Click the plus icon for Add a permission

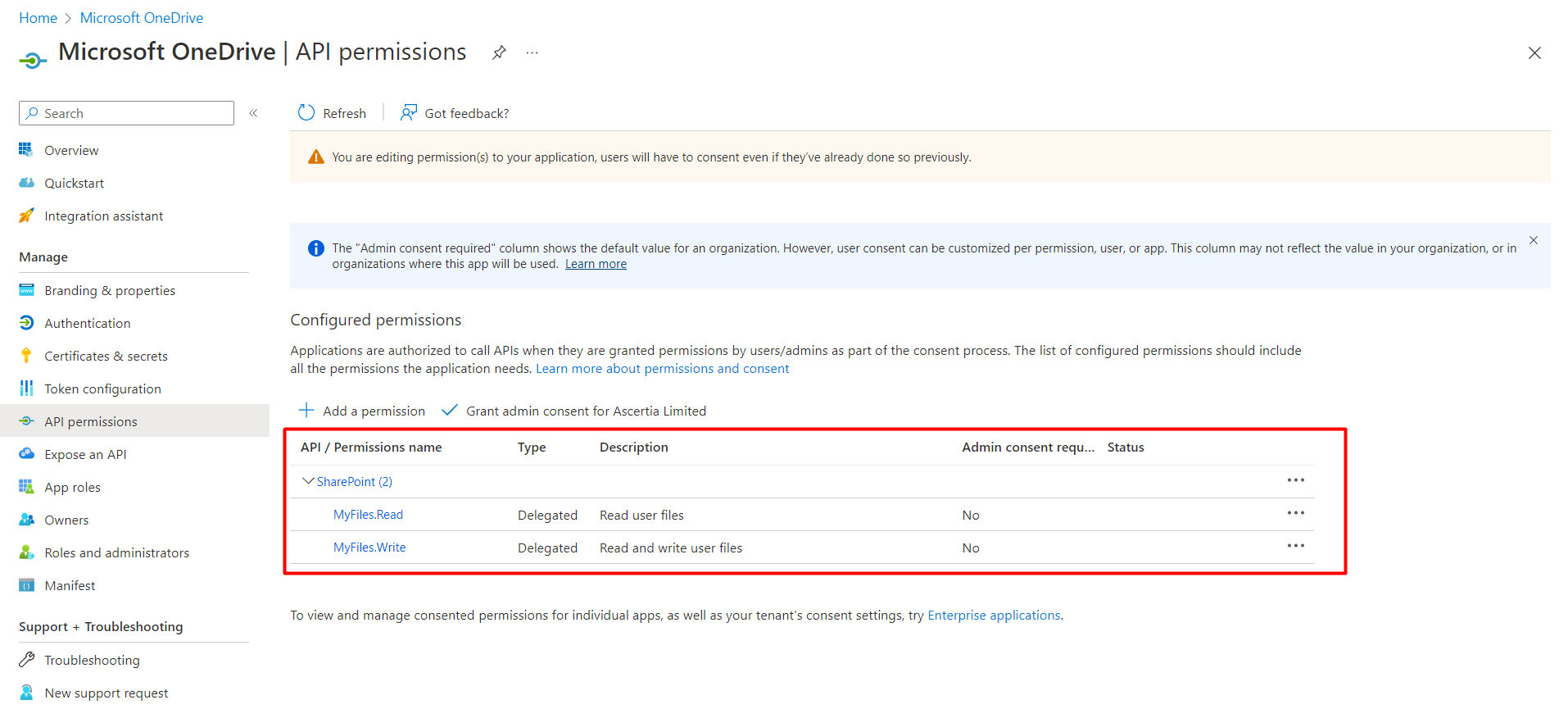306,410
